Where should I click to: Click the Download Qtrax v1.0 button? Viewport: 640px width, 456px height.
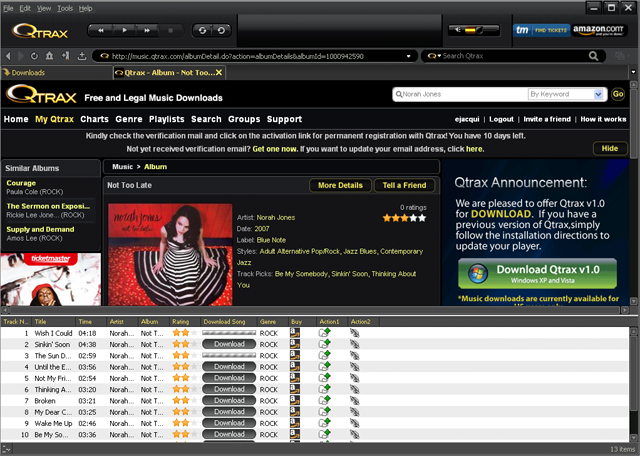(537, 274)
